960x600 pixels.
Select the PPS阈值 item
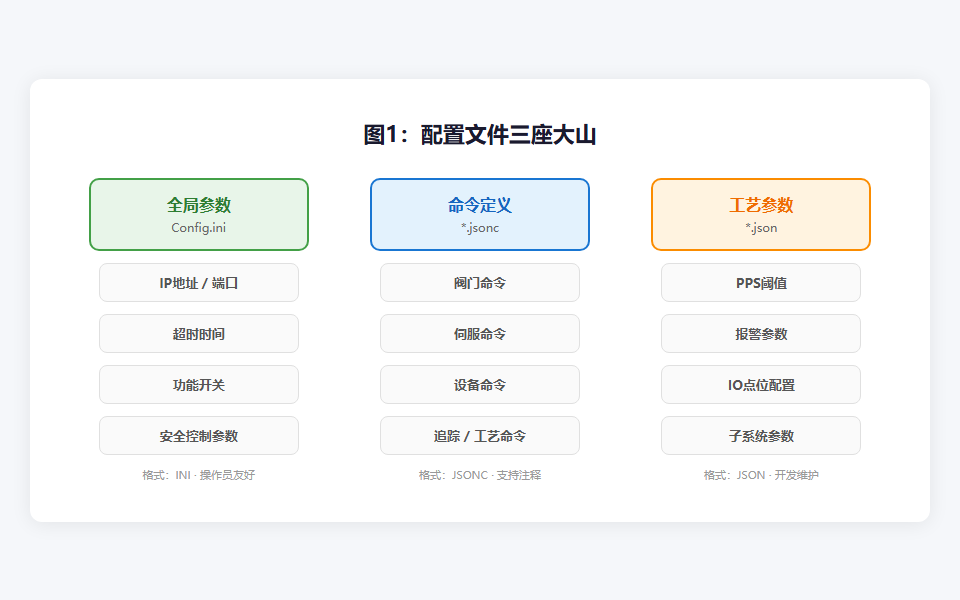click(761, 283)
